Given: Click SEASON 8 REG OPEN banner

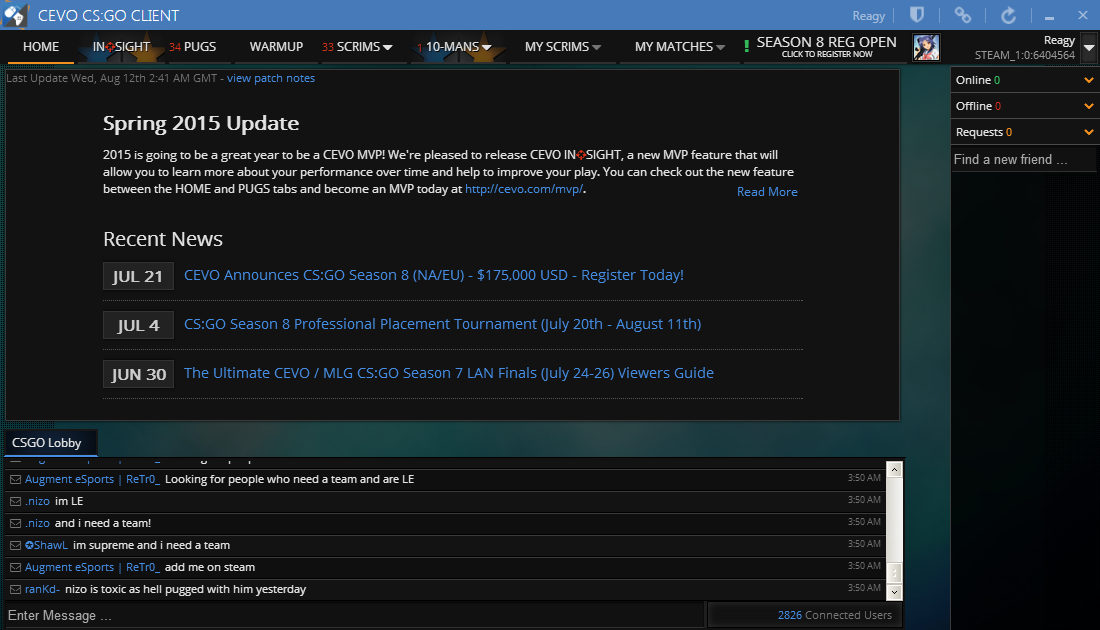Looking at the screenshot, I should [826, 47].
